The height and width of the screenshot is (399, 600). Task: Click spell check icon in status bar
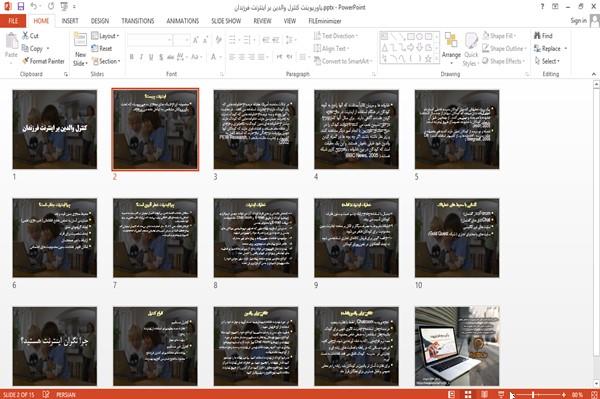(46, 394)
